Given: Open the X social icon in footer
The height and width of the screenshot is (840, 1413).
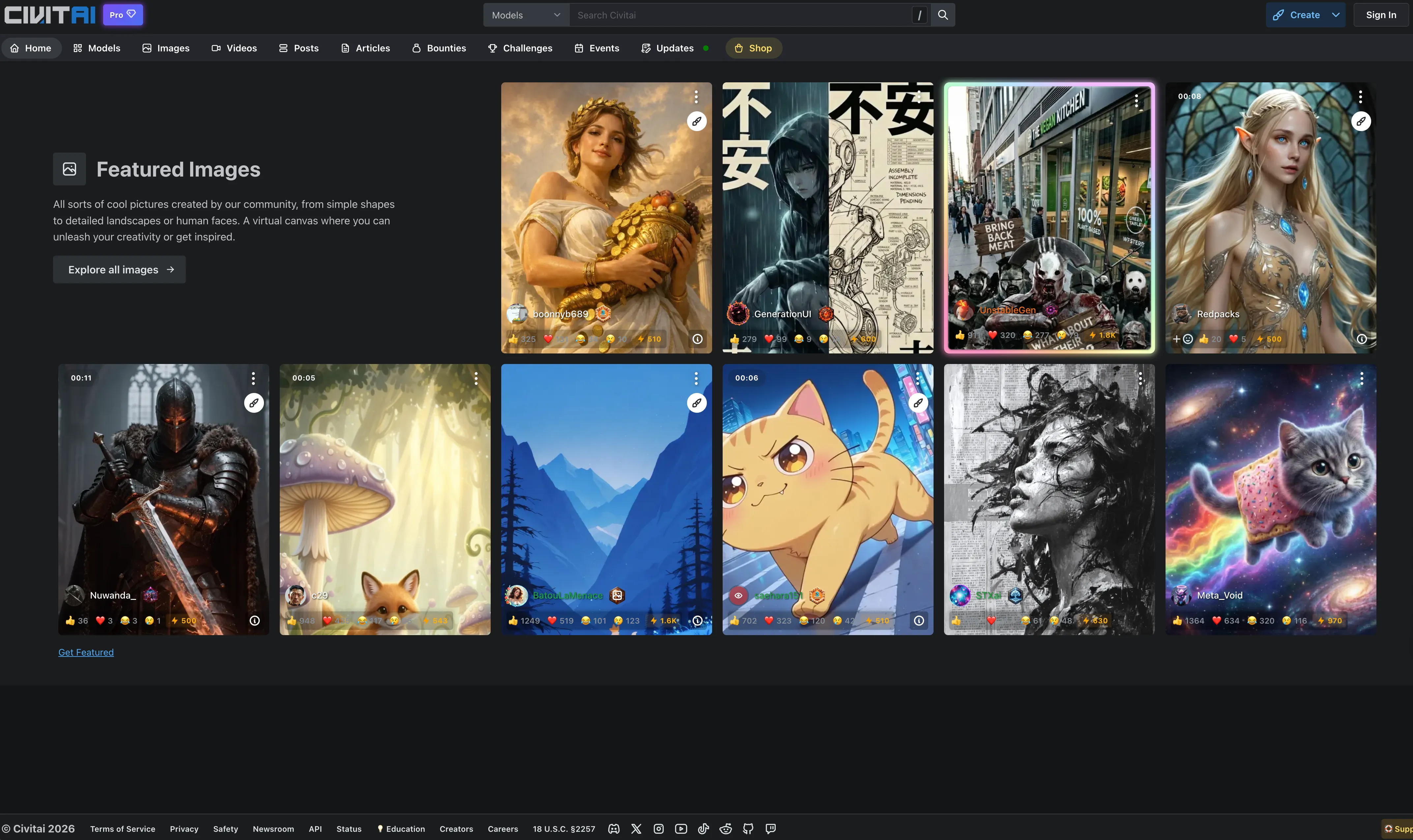Looking at the screenshot, I should pyautogui.click(x=636, y=829).
